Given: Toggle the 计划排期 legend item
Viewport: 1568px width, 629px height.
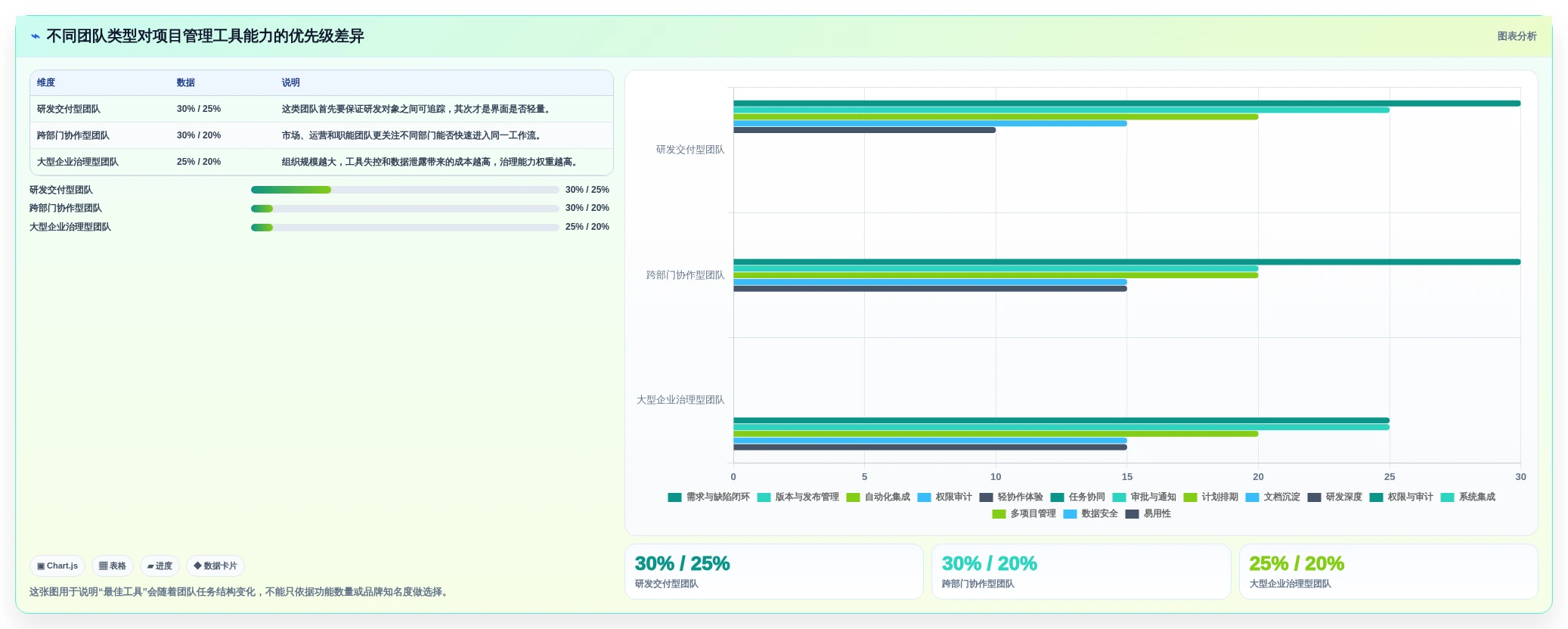Looking at the screenshot, I should (1210, 497).
